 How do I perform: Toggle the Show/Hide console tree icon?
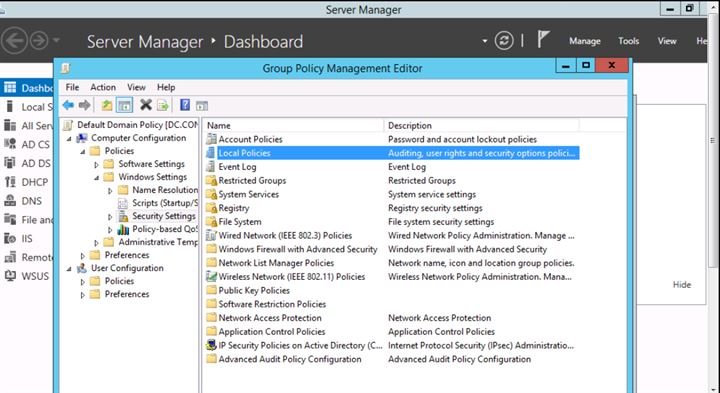coord(124,106)
